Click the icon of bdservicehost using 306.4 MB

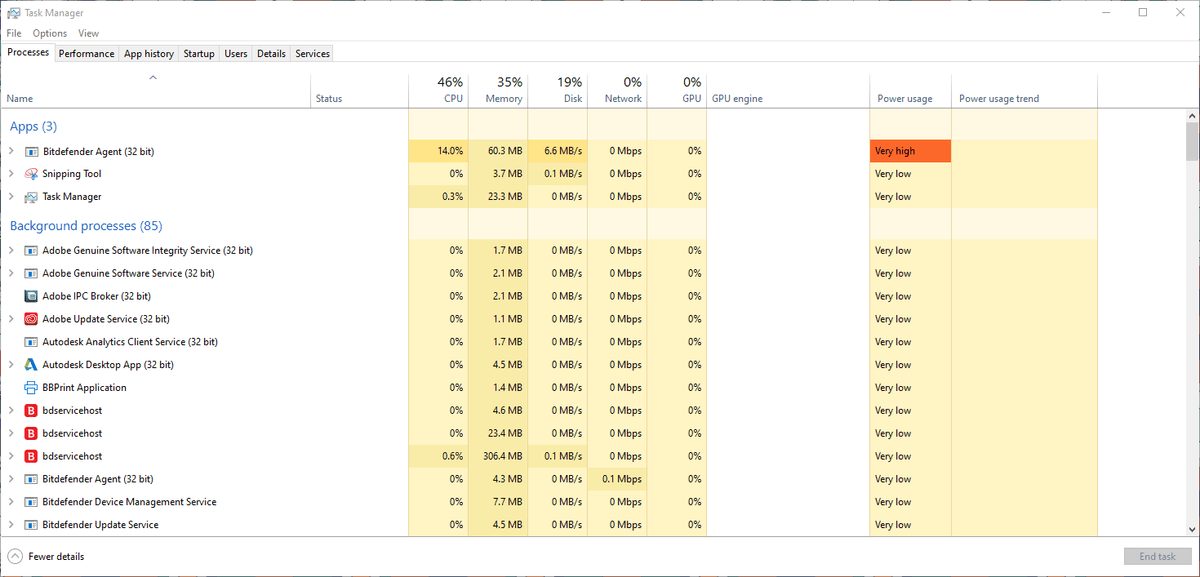tap(31, 456)
